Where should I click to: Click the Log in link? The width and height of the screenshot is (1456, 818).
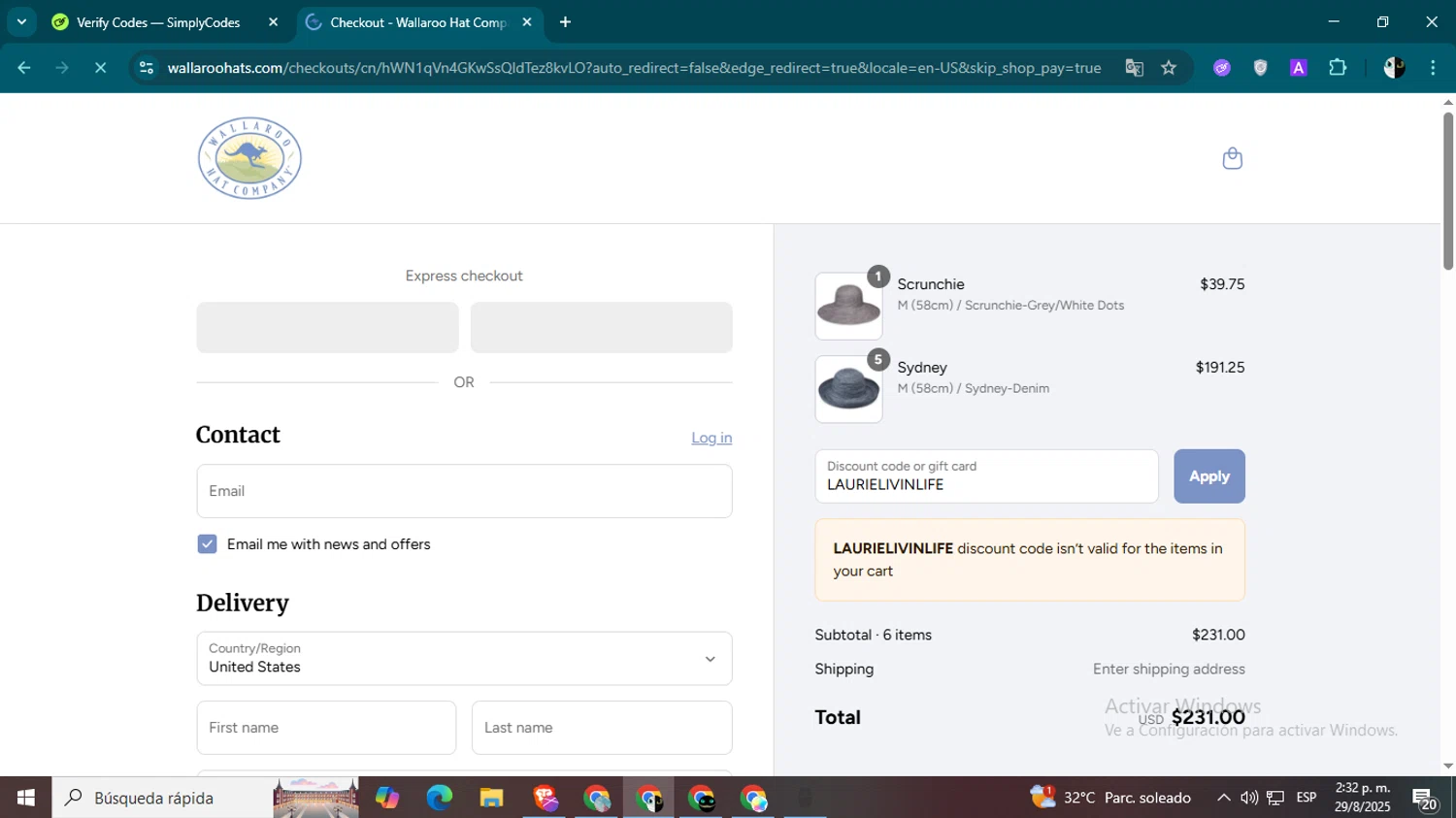tap(711, 438)
